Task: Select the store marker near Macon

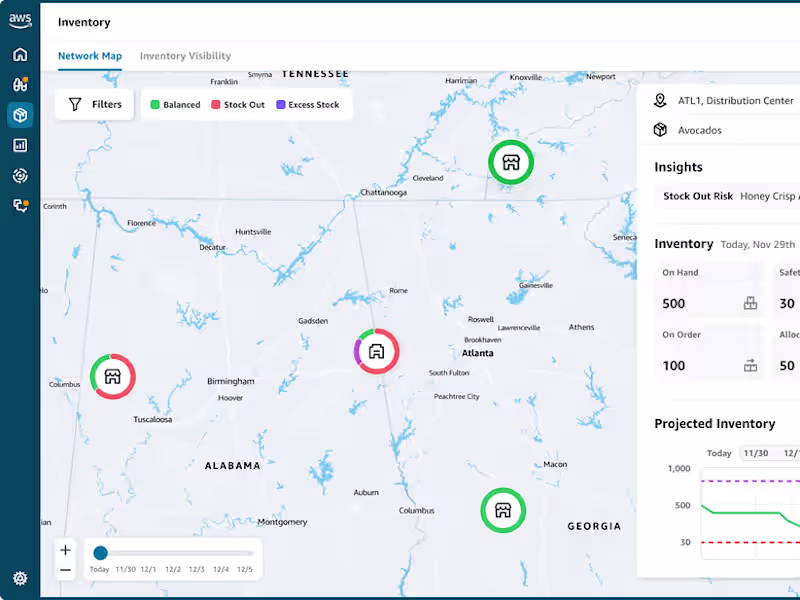Action: 503,510
